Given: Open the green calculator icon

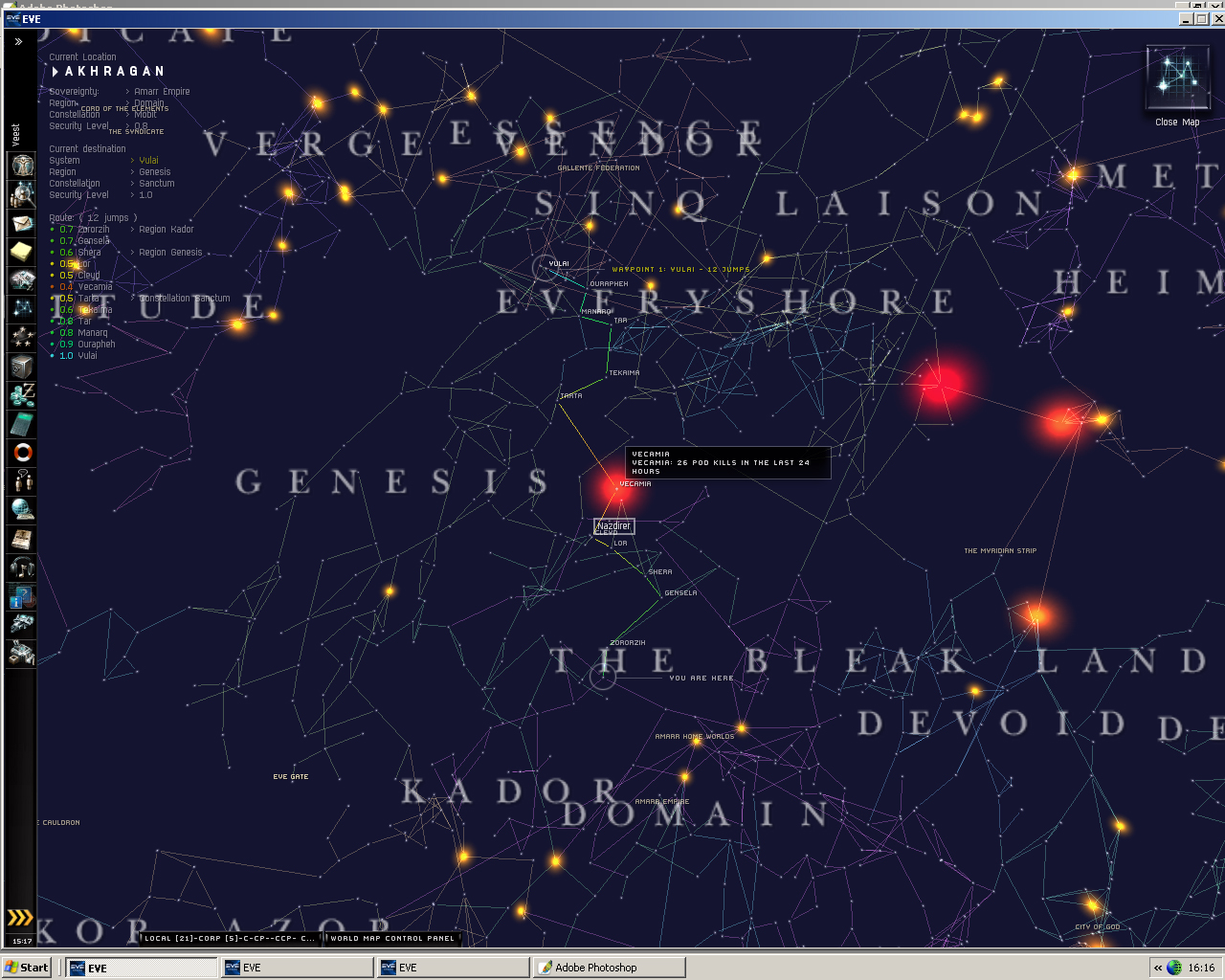Looking at the screenshot, I should 22,424.
